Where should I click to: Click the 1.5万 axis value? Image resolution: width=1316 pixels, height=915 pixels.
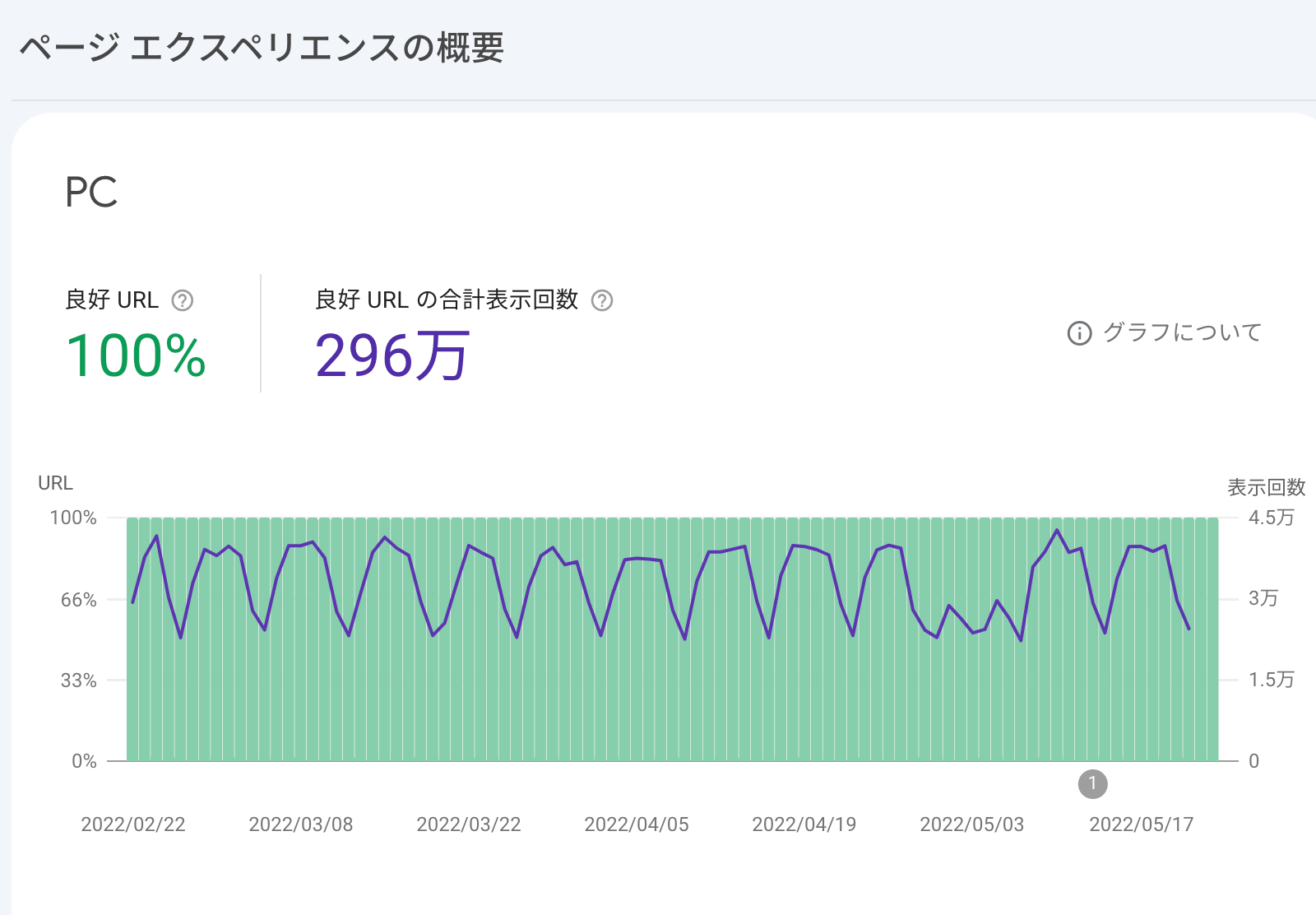coord(1272,680)
